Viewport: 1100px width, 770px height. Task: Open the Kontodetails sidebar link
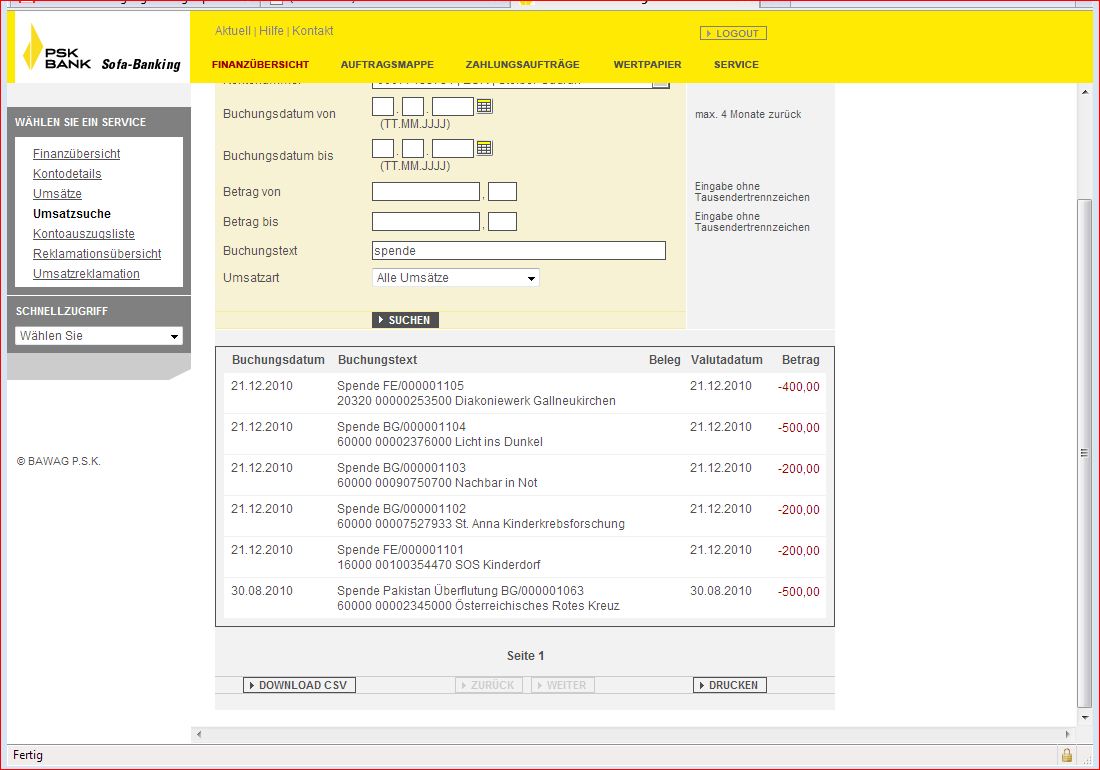pyautogui.click(x=67, y=174)
